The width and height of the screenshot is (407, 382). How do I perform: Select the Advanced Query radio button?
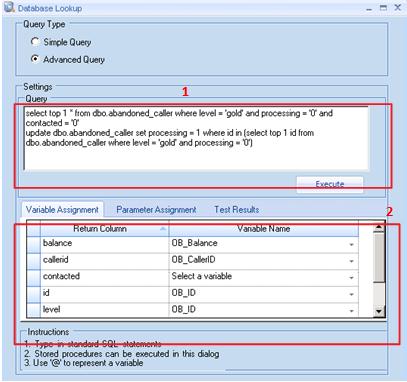[x=35, y=59]
